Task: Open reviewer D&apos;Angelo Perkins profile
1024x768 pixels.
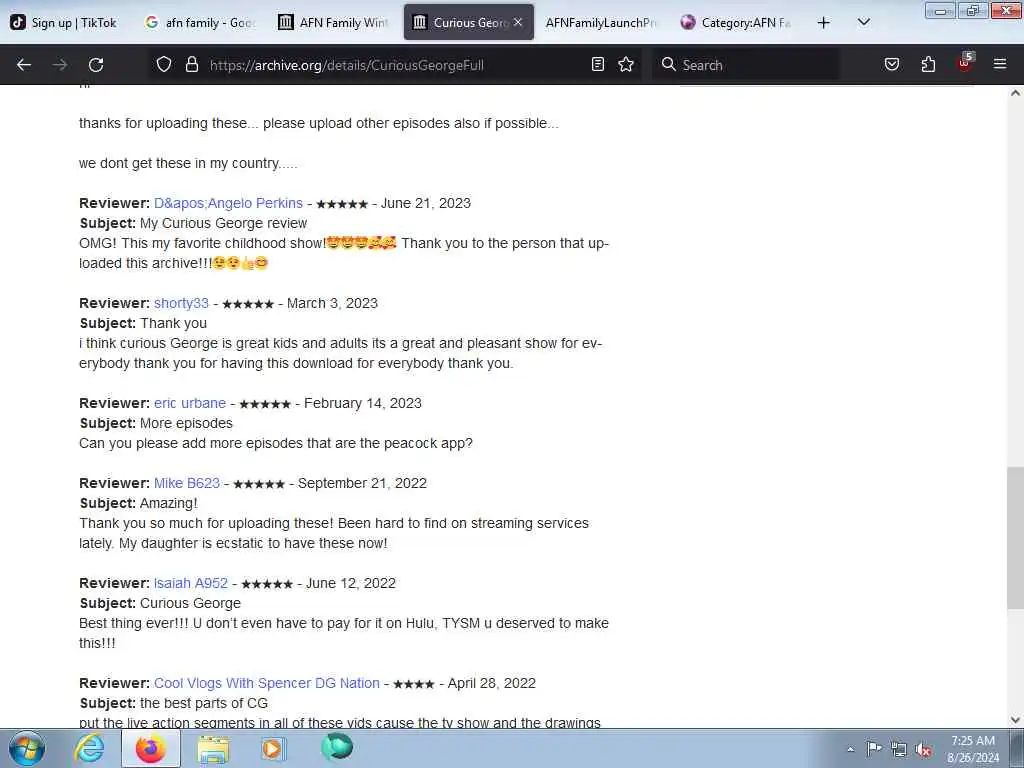Action: coord(229,203)
